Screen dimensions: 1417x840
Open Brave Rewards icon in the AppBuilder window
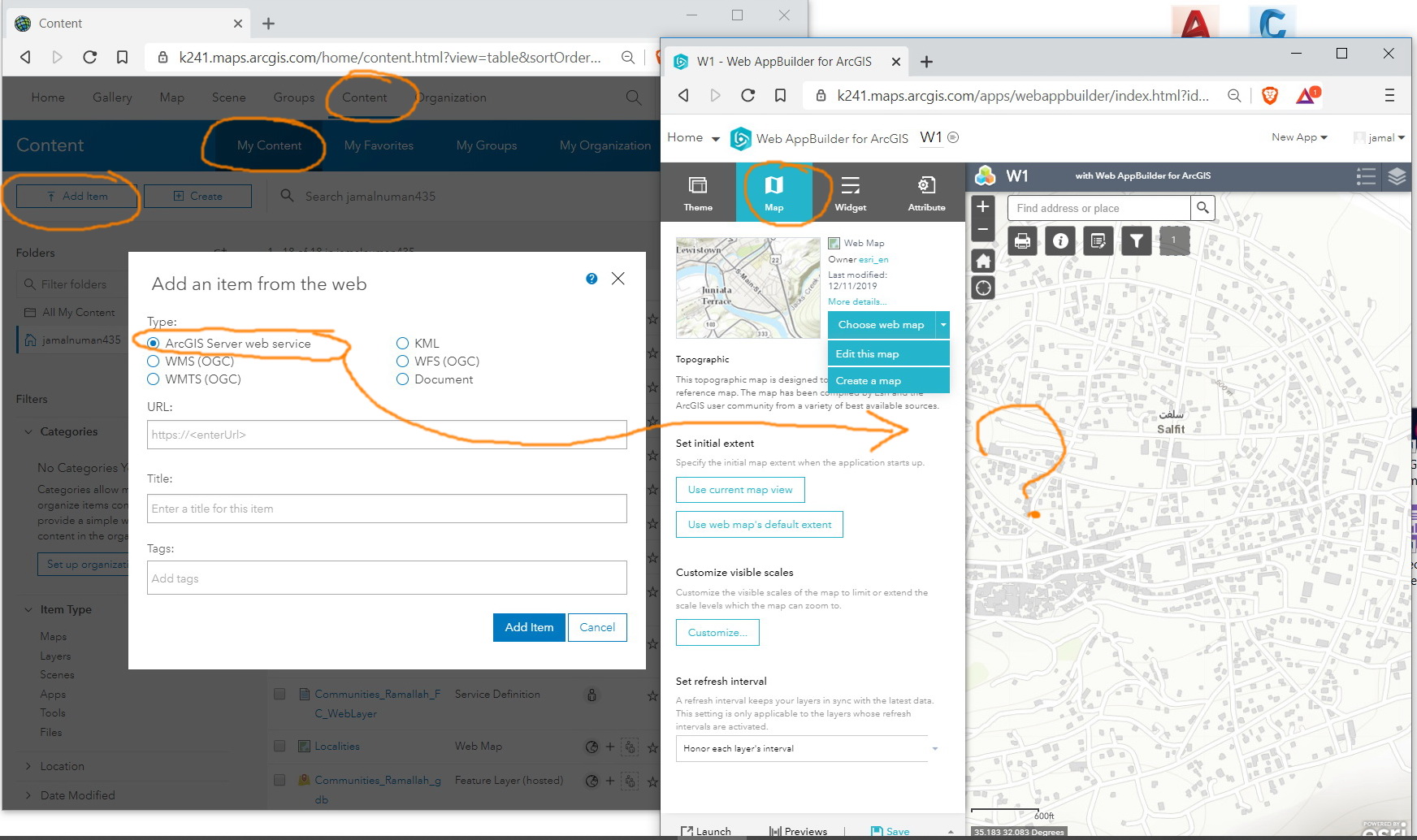pyautogui.click(x=1307, y=96)
